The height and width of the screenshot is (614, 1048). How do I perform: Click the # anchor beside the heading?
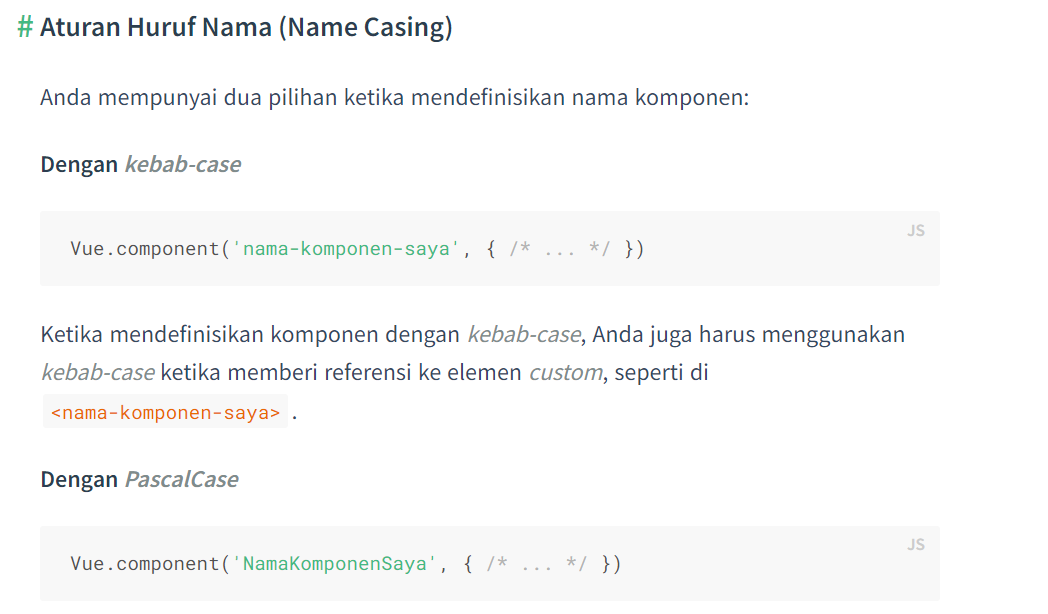pyautogui.click(x=25, y=27)
